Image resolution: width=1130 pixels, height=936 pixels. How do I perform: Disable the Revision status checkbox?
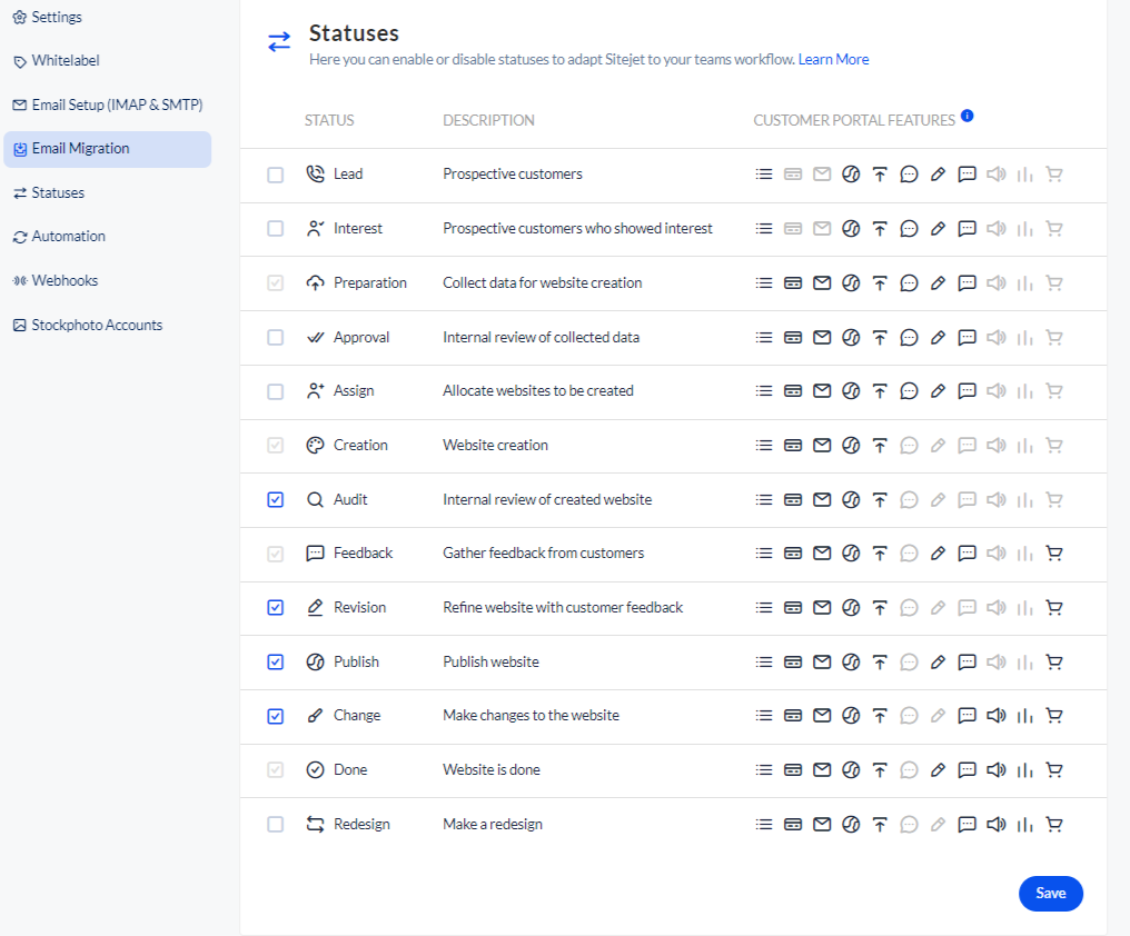(275, 608)
